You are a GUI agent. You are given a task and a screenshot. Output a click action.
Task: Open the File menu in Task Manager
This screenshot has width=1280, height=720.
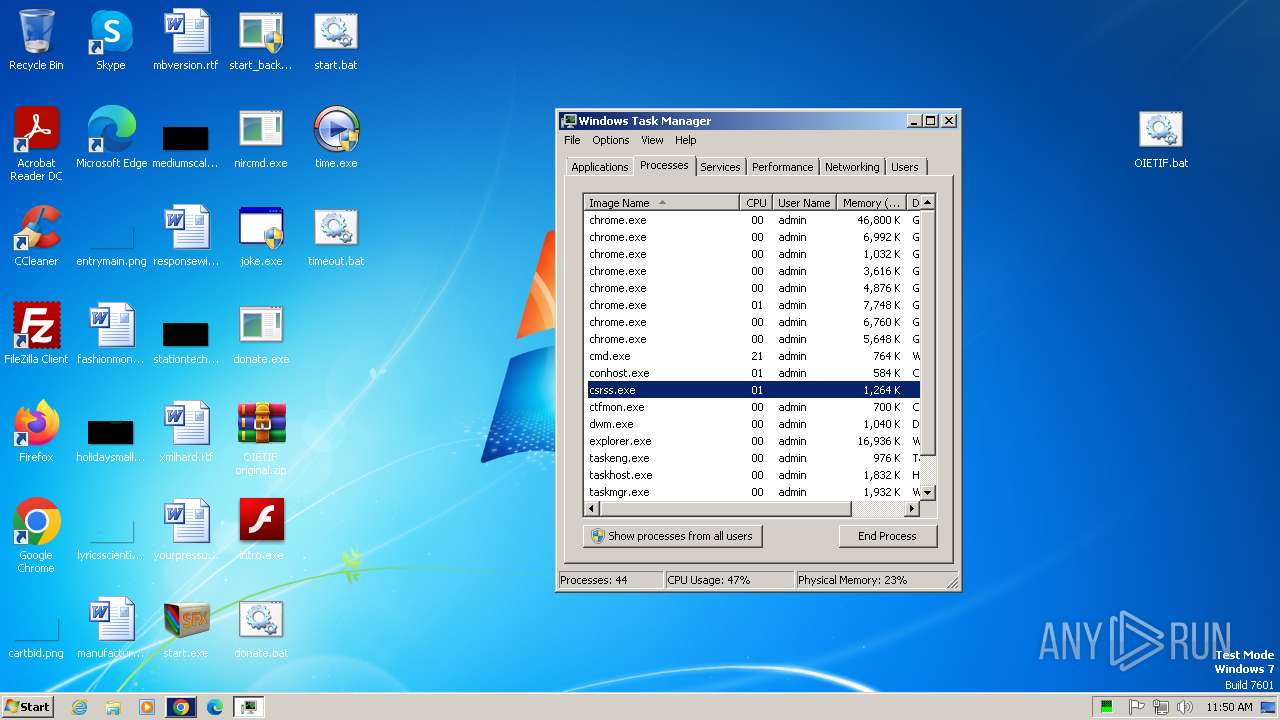point(572,140)
